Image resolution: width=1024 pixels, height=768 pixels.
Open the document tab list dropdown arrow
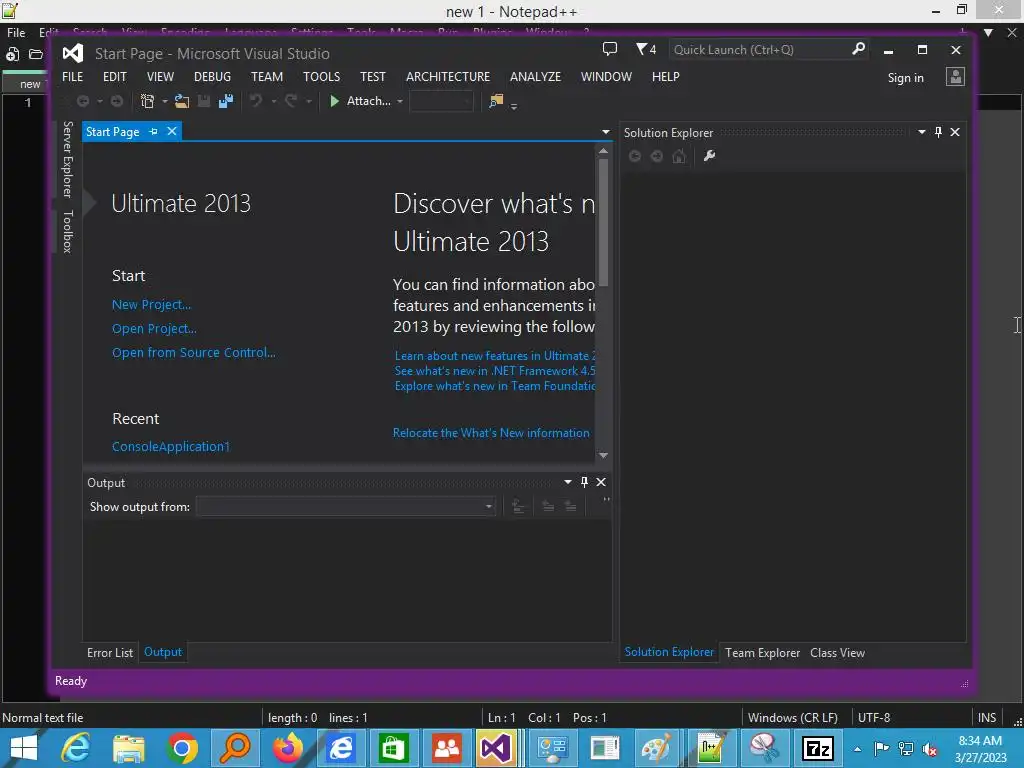click(x=605, y=132)
